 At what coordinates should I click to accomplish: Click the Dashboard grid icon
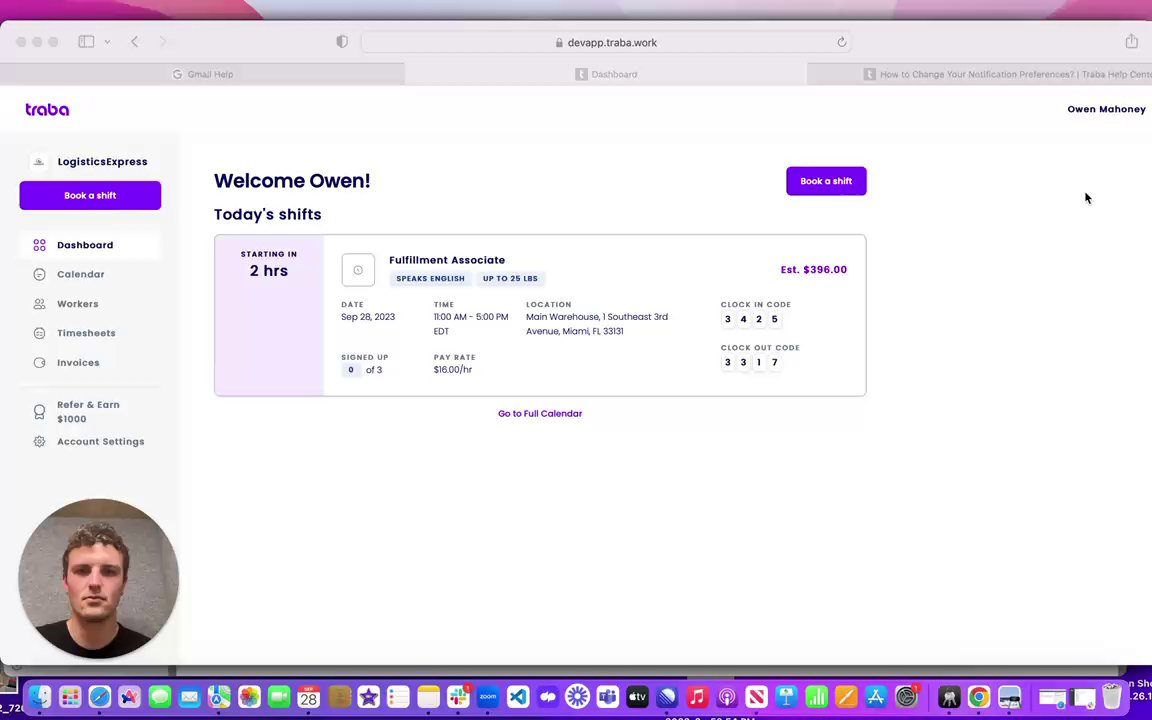point(40,245)
